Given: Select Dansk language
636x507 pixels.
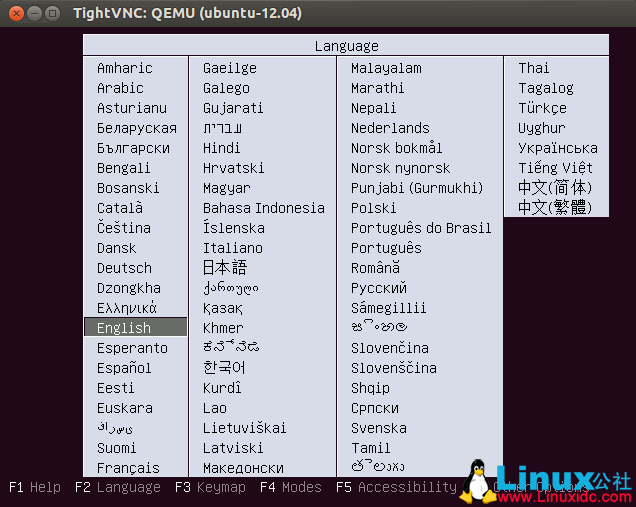Looking at the screenshot, I should click(x=117, y=248).
